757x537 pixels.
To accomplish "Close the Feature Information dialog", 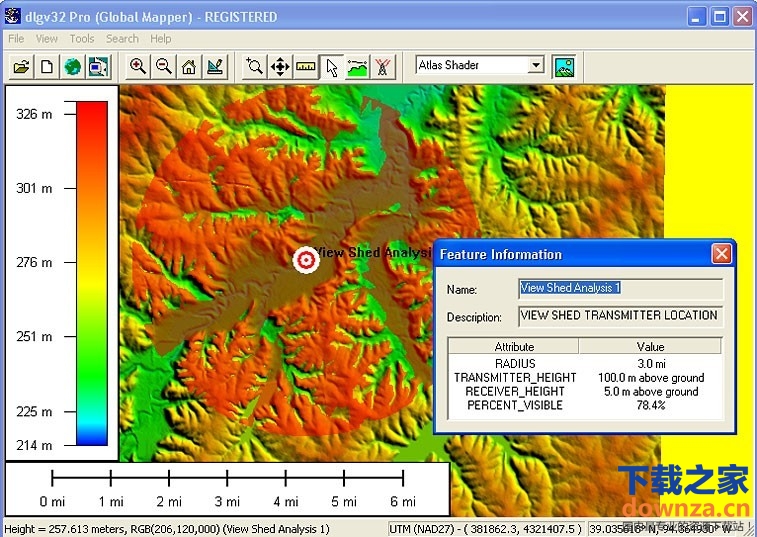I will (x=721, y=254).
